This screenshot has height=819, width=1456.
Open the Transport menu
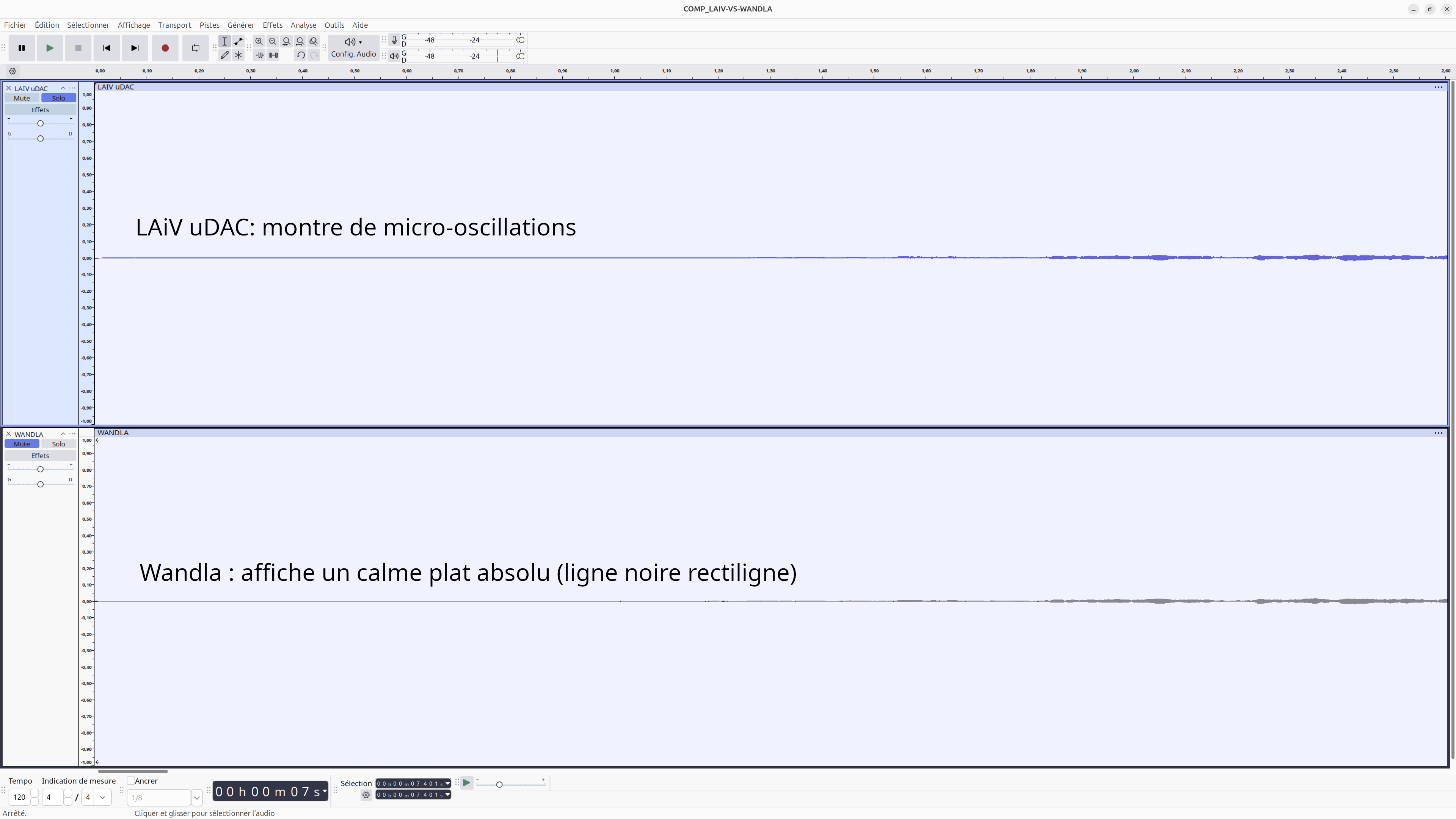click(175, 25)
